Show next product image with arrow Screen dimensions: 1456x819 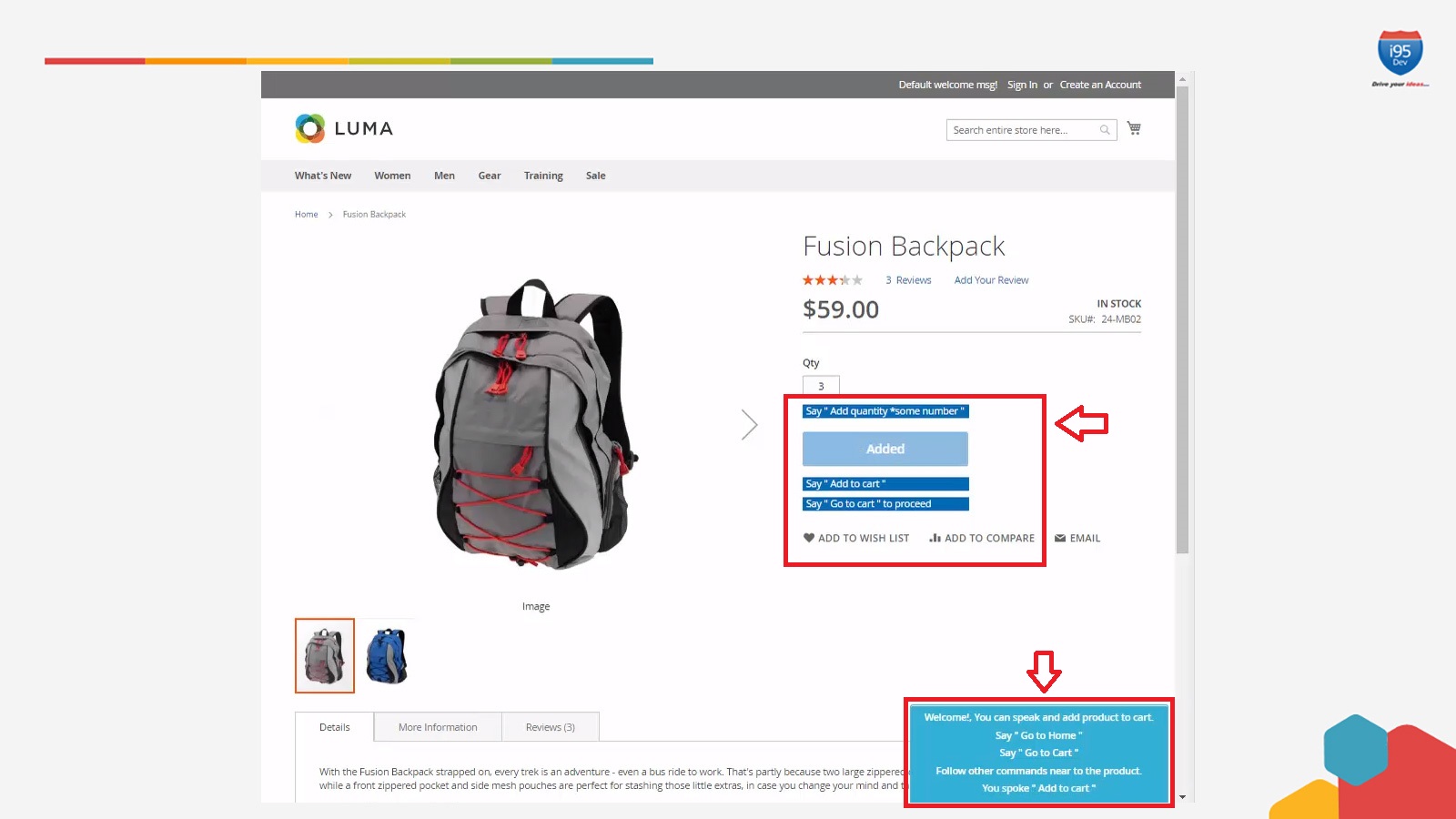749,424
